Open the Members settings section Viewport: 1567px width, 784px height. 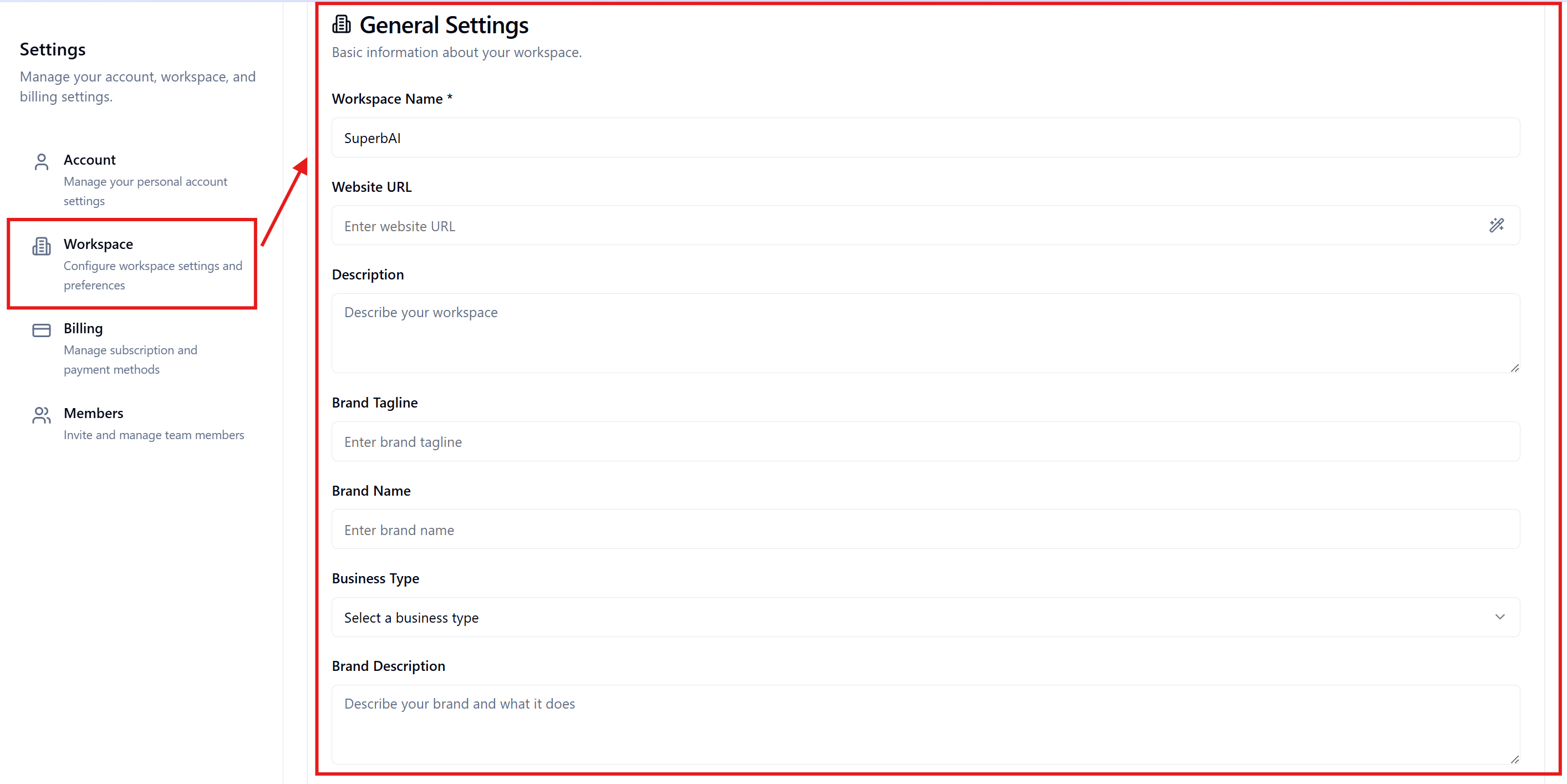[x=94, y=414]
